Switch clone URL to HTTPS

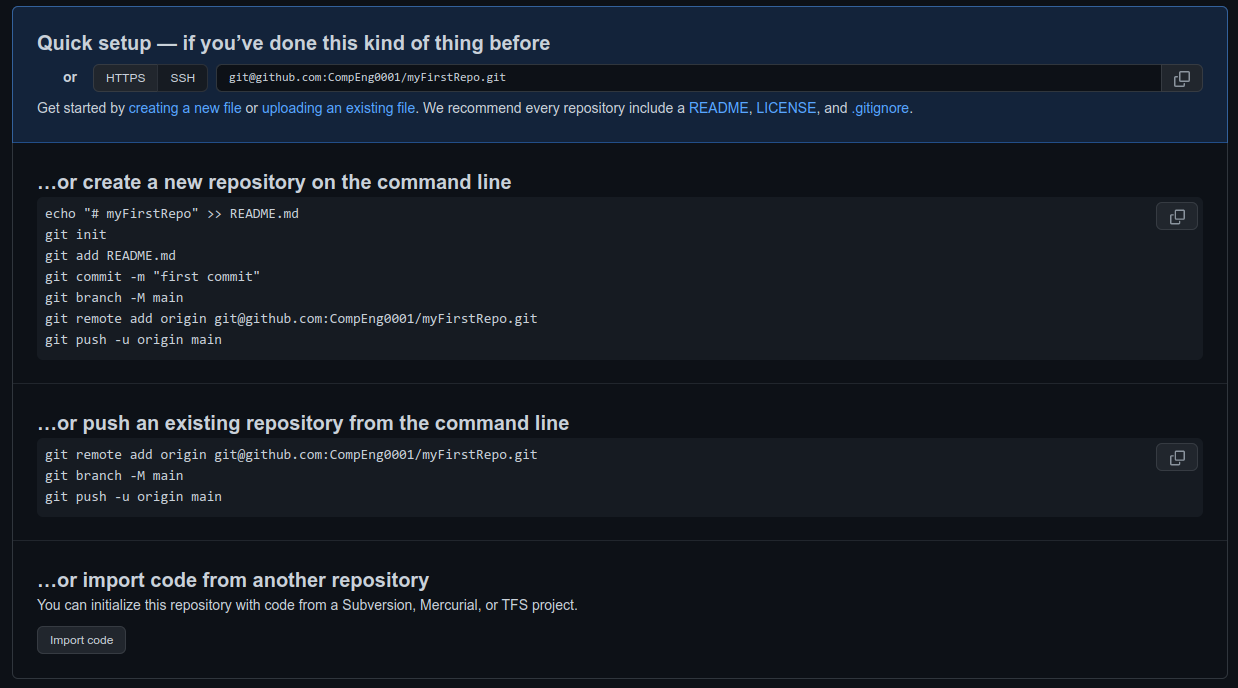[125, 78]
